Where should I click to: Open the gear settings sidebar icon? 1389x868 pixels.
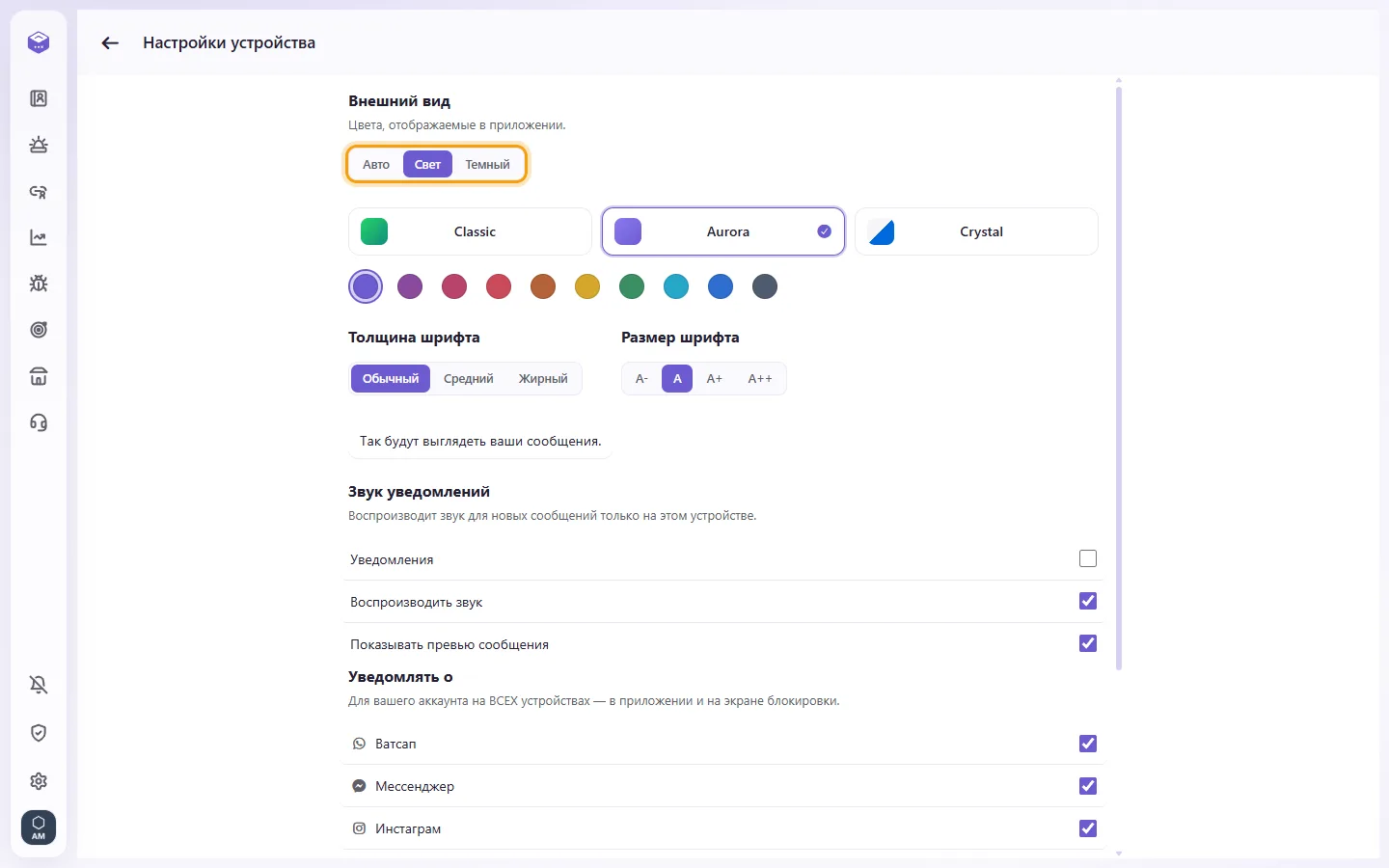39,781
